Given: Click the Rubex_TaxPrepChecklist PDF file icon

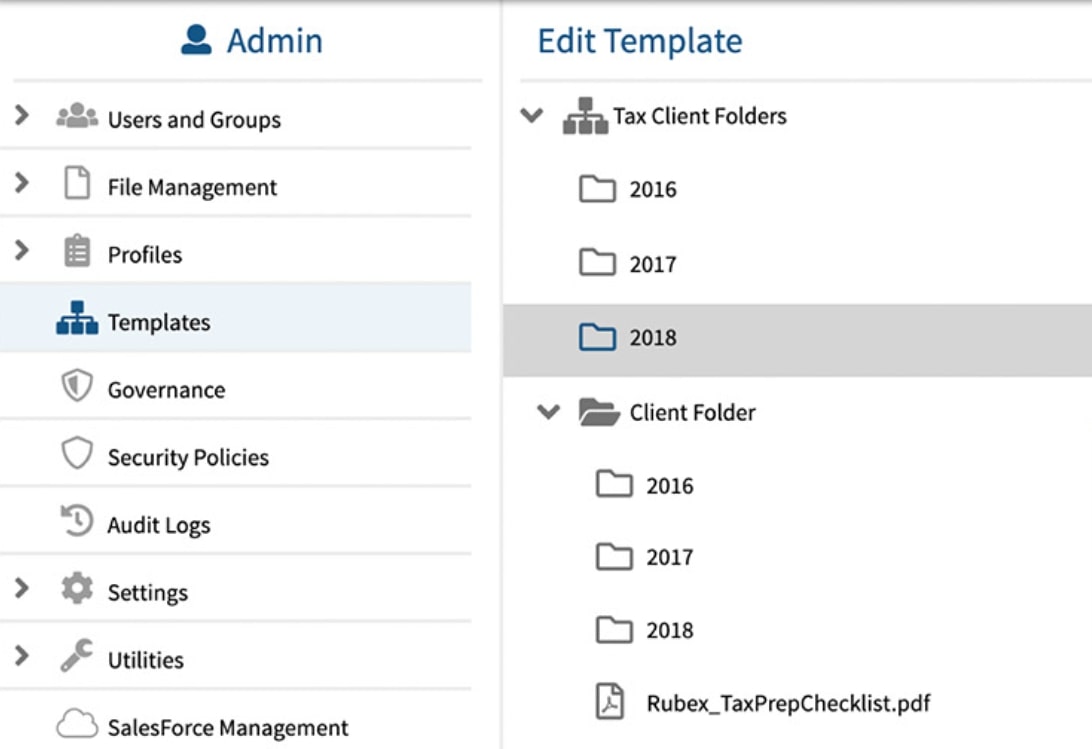Looking at the screenshot, I should pos(610,701).
